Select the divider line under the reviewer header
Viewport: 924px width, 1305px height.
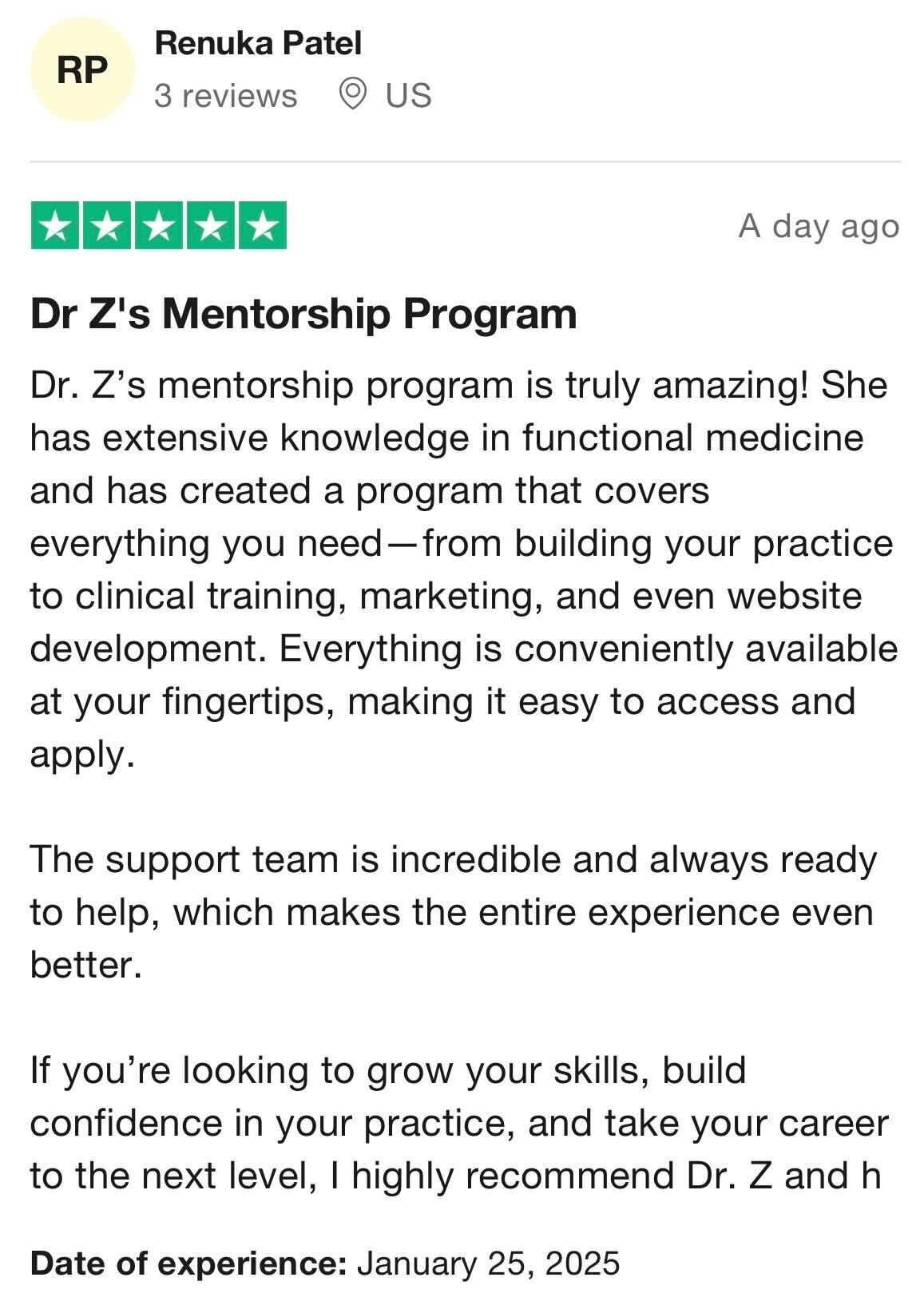[466, 161]
